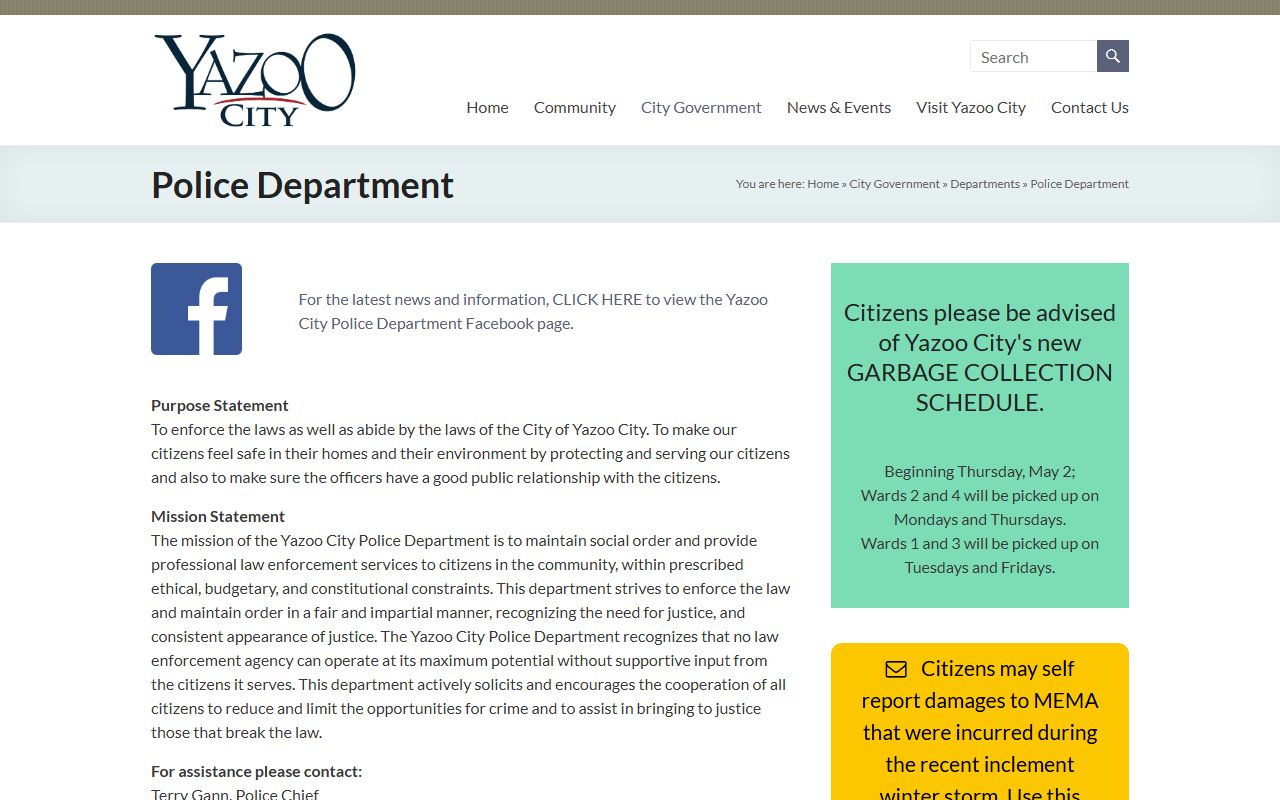1280x800 pixels.
Task: Open the News & Events menu
Action: pyautogui.click(x=839, y=107)
